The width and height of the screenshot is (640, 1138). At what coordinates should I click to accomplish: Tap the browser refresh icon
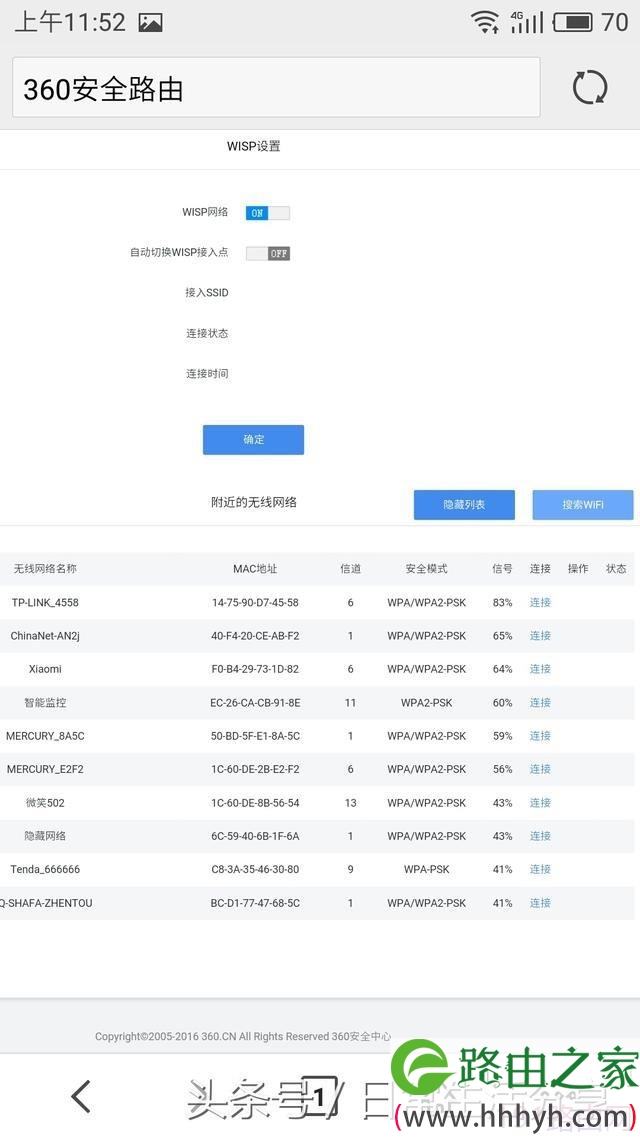589,88
